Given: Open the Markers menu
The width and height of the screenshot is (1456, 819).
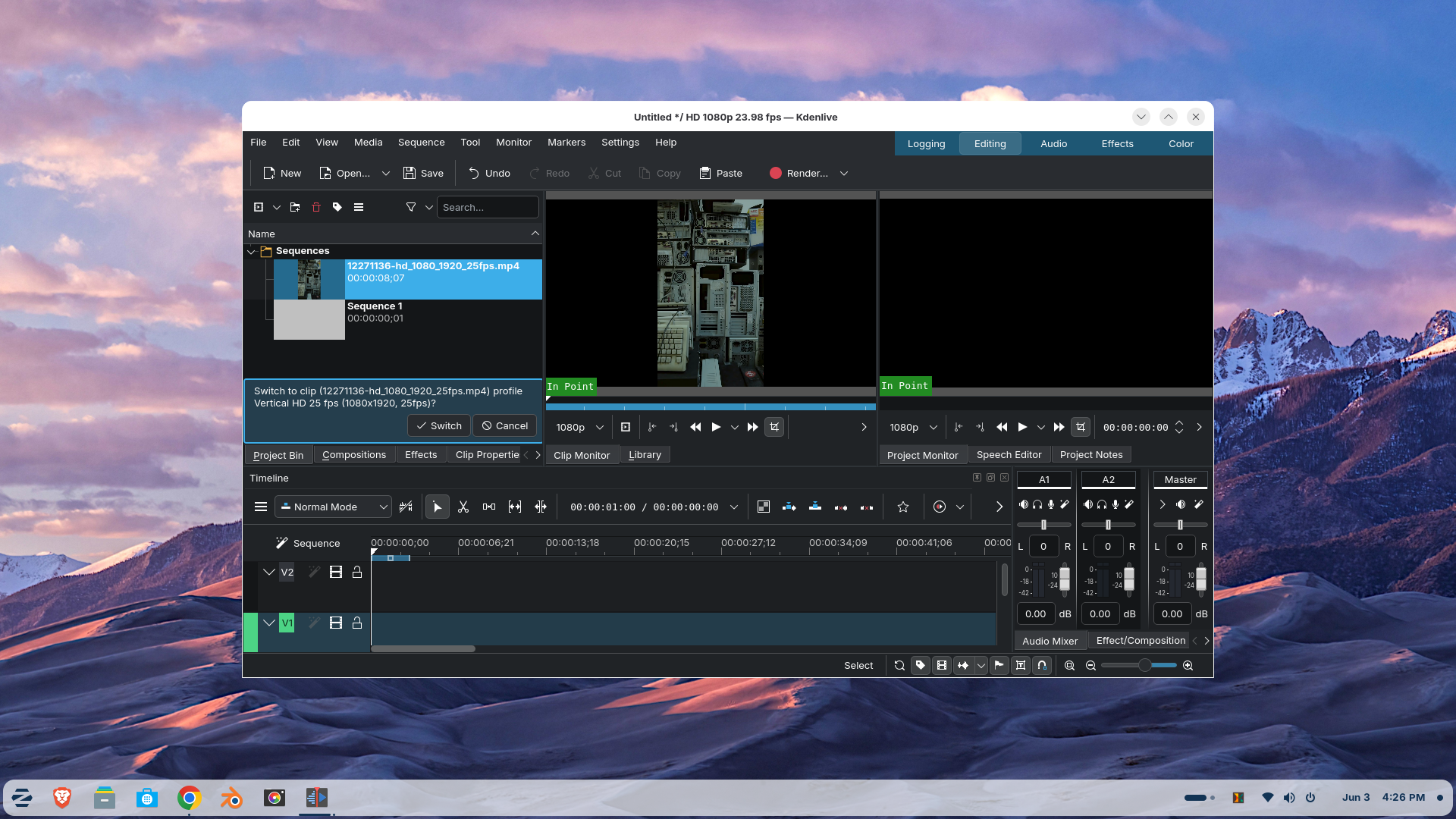Looking at the screenshot, I should [566, 143].
